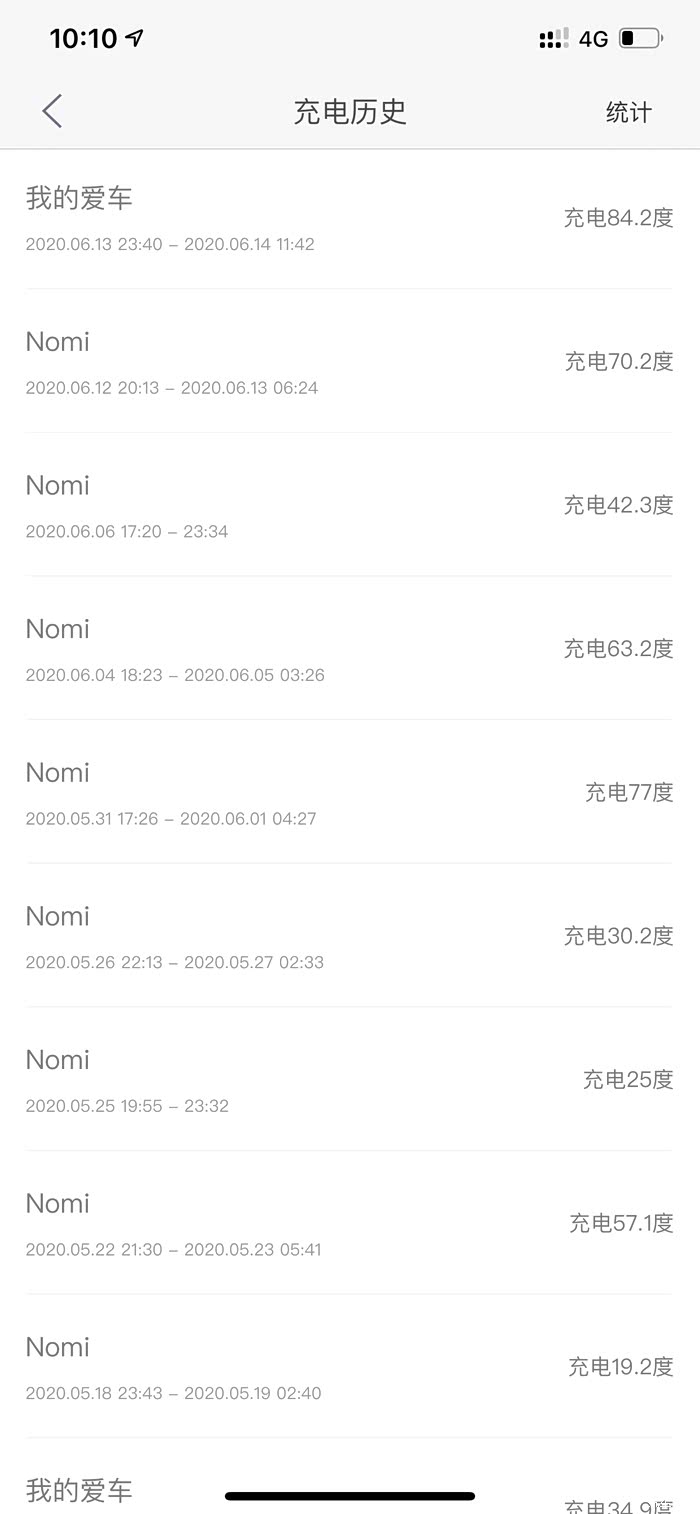Open the 84.2度 charging record
The width and height of the screenshot is (700, 1514).
pos(348,218)
